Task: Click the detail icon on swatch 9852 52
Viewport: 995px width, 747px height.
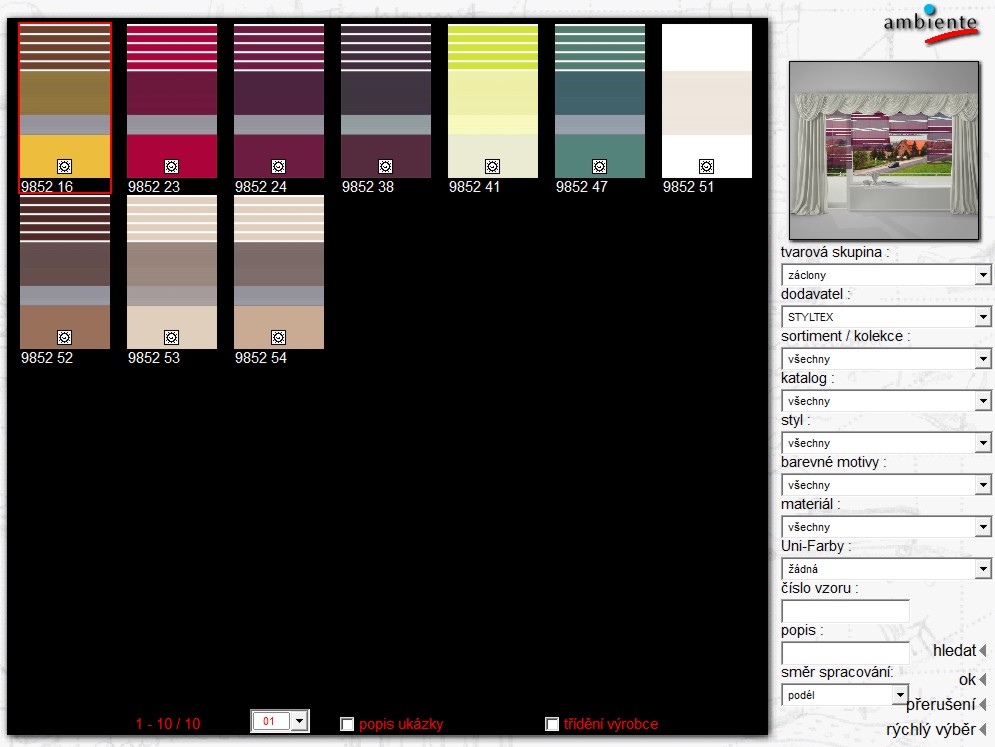Action: [64, 337]
